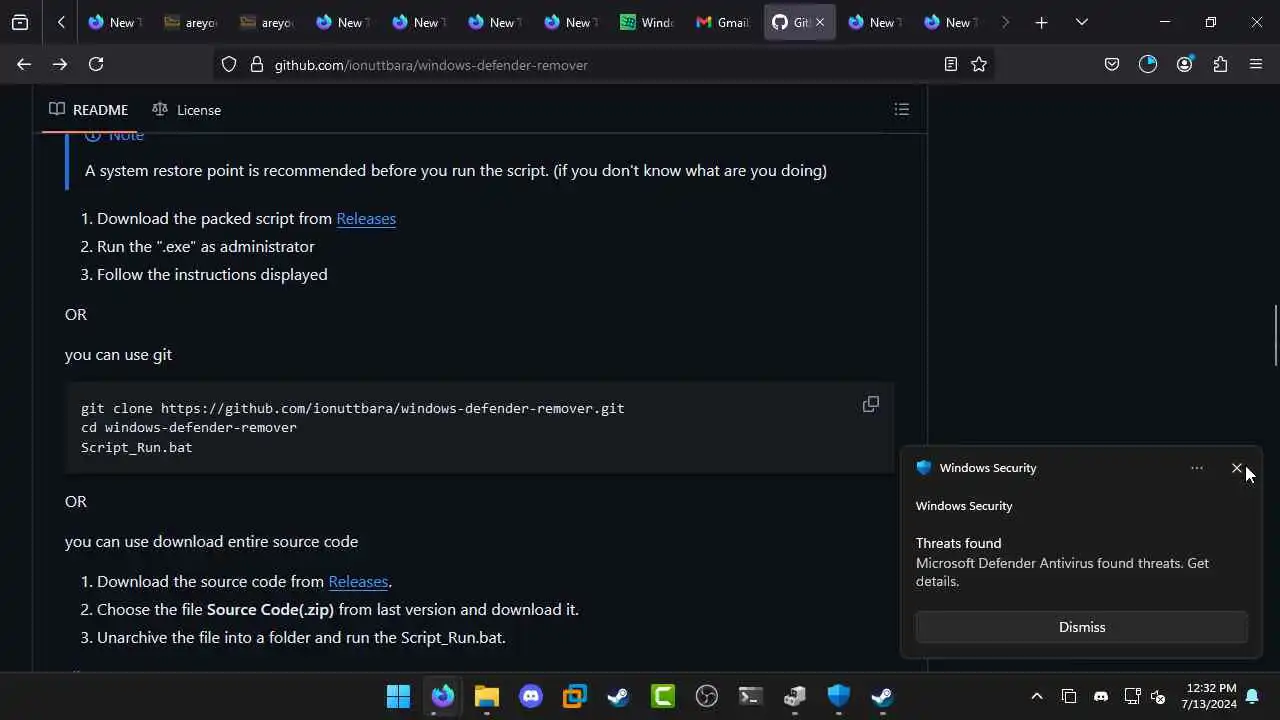This screenshot has height=720, width=1280.
Task: Click 'Run the ".exe" as administrator' step
Action: click(x=205, y=246)
